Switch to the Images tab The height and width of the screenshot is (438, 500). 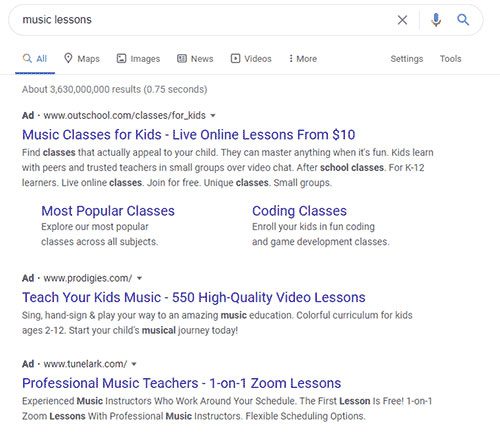138,59
